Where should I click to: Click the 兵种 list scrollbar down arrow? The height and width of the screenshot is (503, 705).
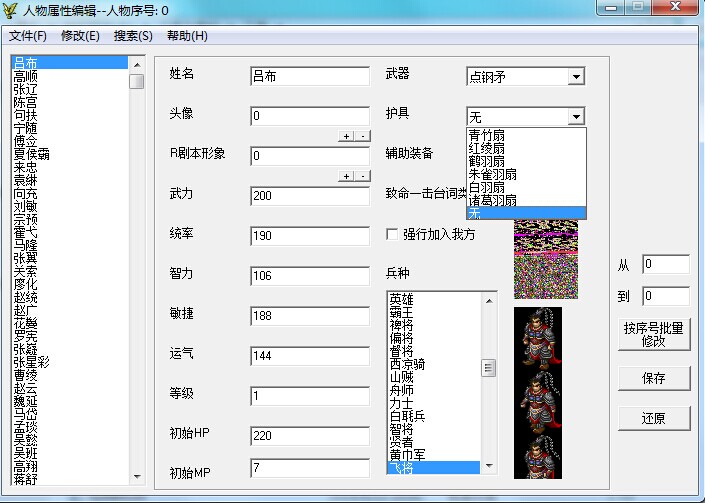pos(489,467)
